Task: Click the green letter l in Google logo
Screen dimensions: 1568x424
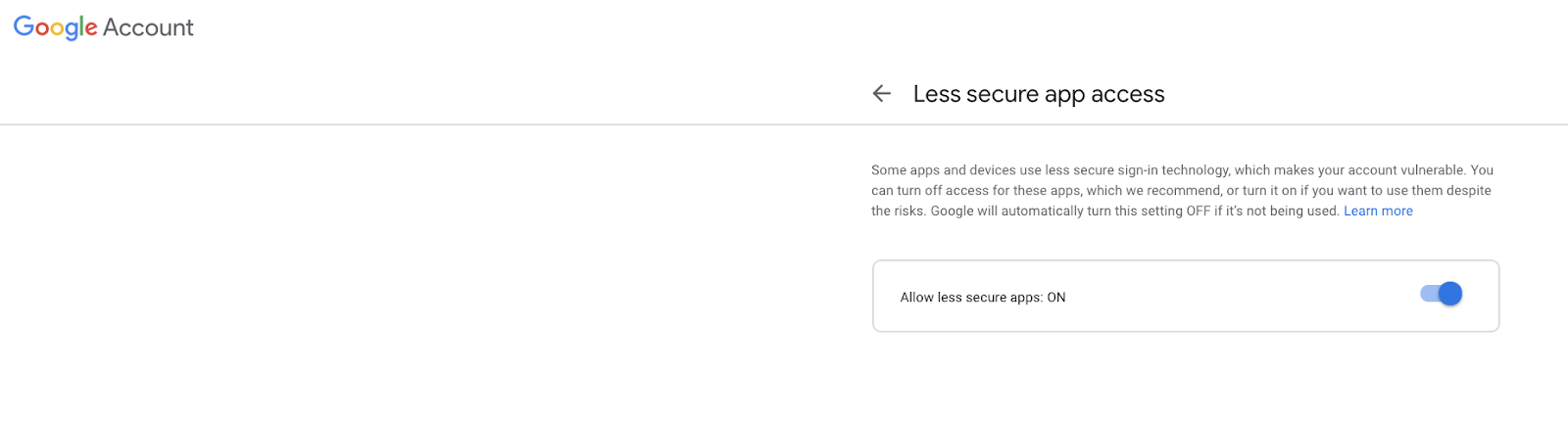Action: (x=80, y=26)
